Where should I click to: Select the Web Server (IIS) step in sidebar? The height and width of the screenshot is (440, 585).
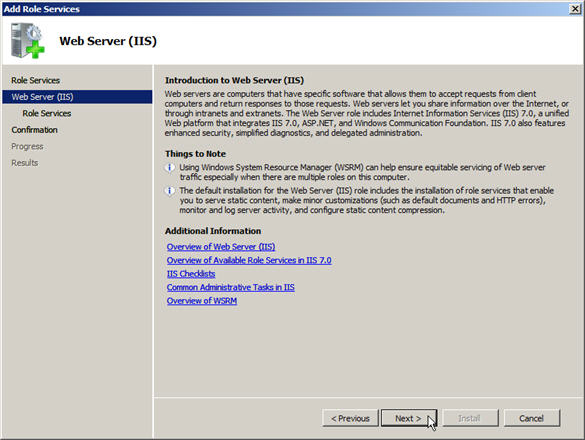(x=77, y=97)
